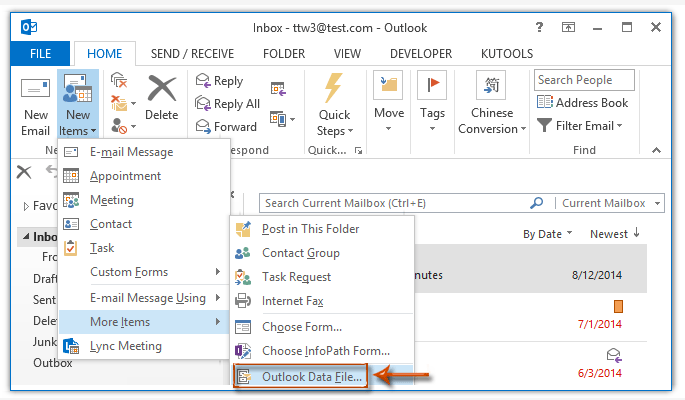
Task: Click the search magnifier icon
Action: coord(536,203)
